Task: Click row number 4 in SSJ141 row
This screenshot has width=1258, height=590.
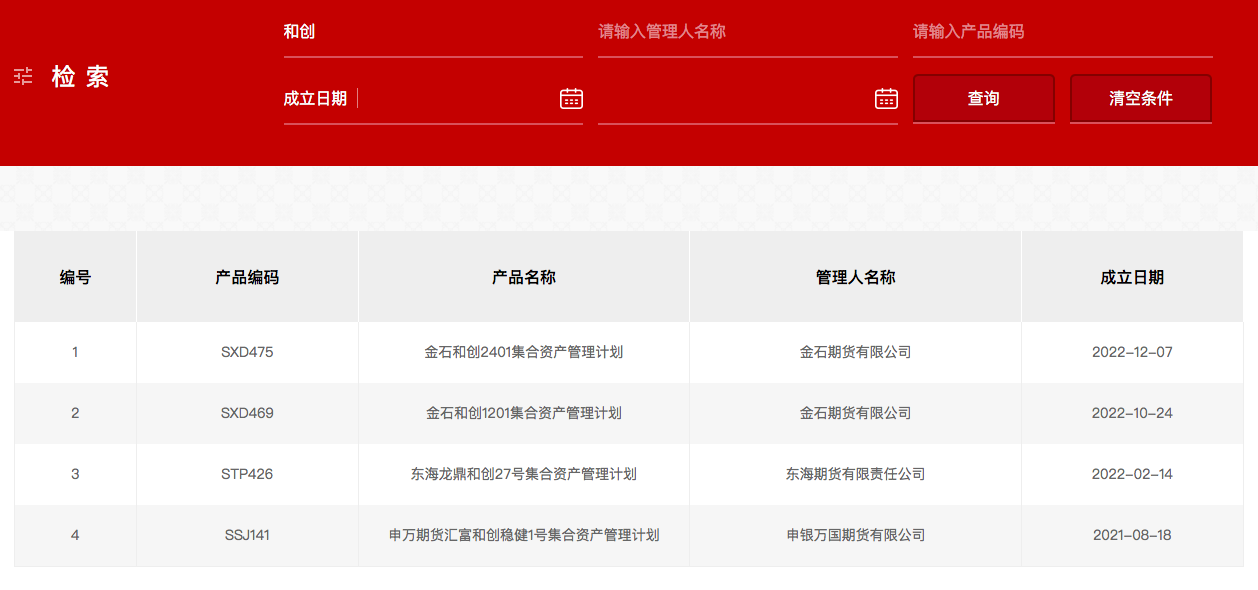Action: (x=75, y=535)
